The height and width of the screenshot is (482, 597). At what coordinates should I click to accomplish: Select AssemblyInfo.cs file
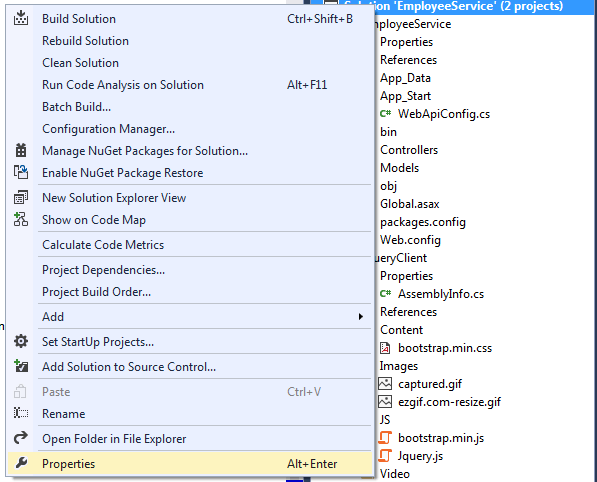pyautogui.click(x=441, y=294)
